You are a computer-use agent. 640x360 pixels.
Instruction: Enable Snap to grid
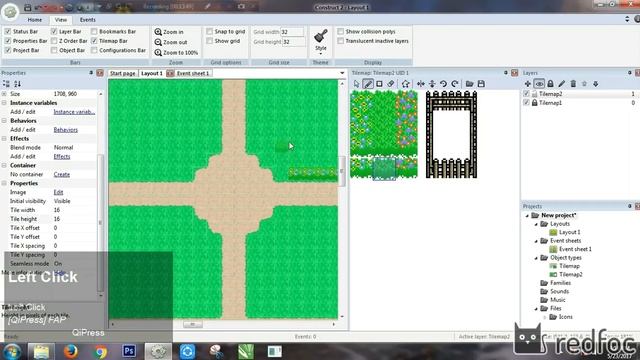(209, 31)
